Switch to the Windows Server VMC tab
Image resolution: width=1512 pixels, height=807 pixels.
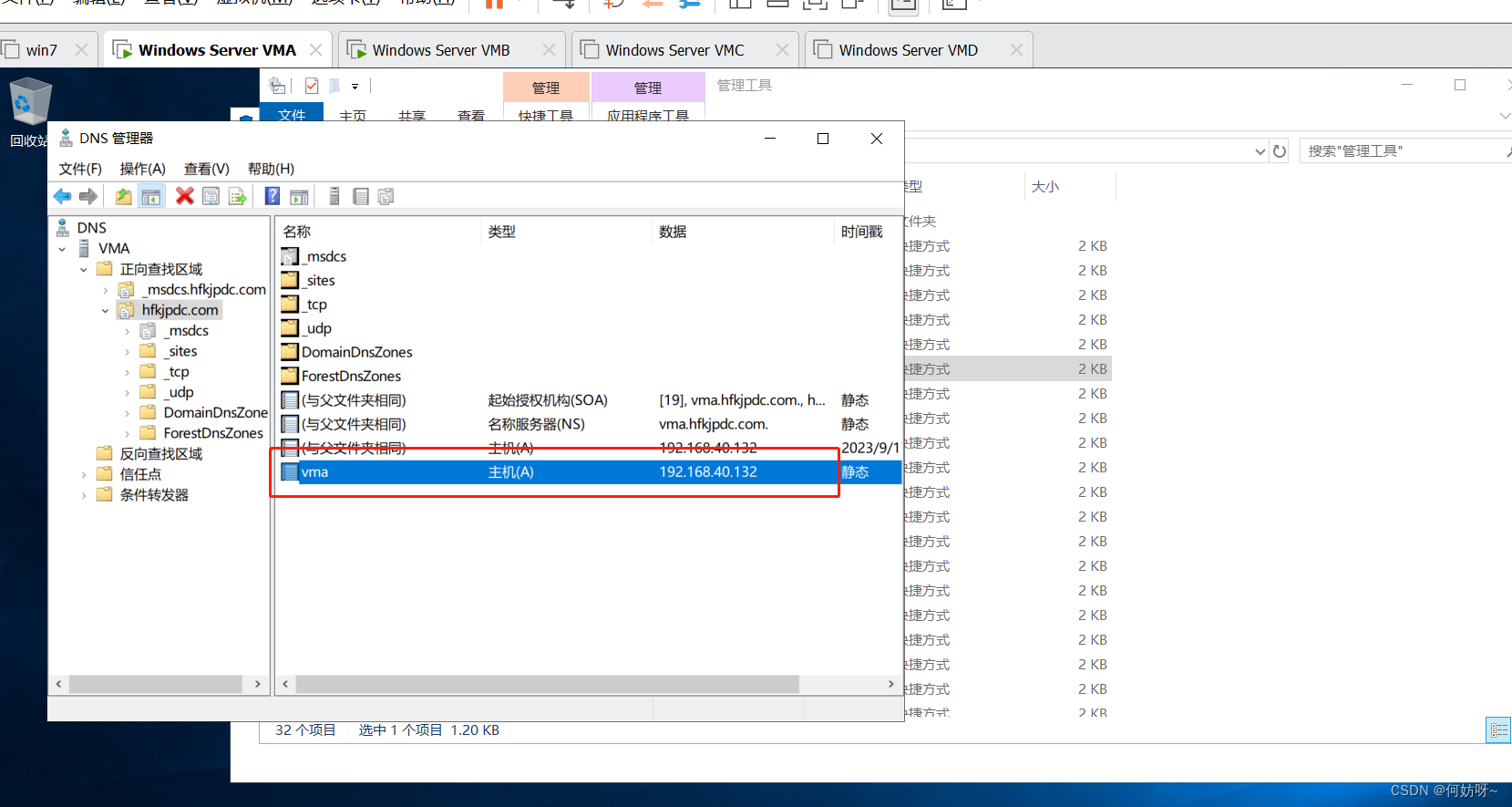674,50
